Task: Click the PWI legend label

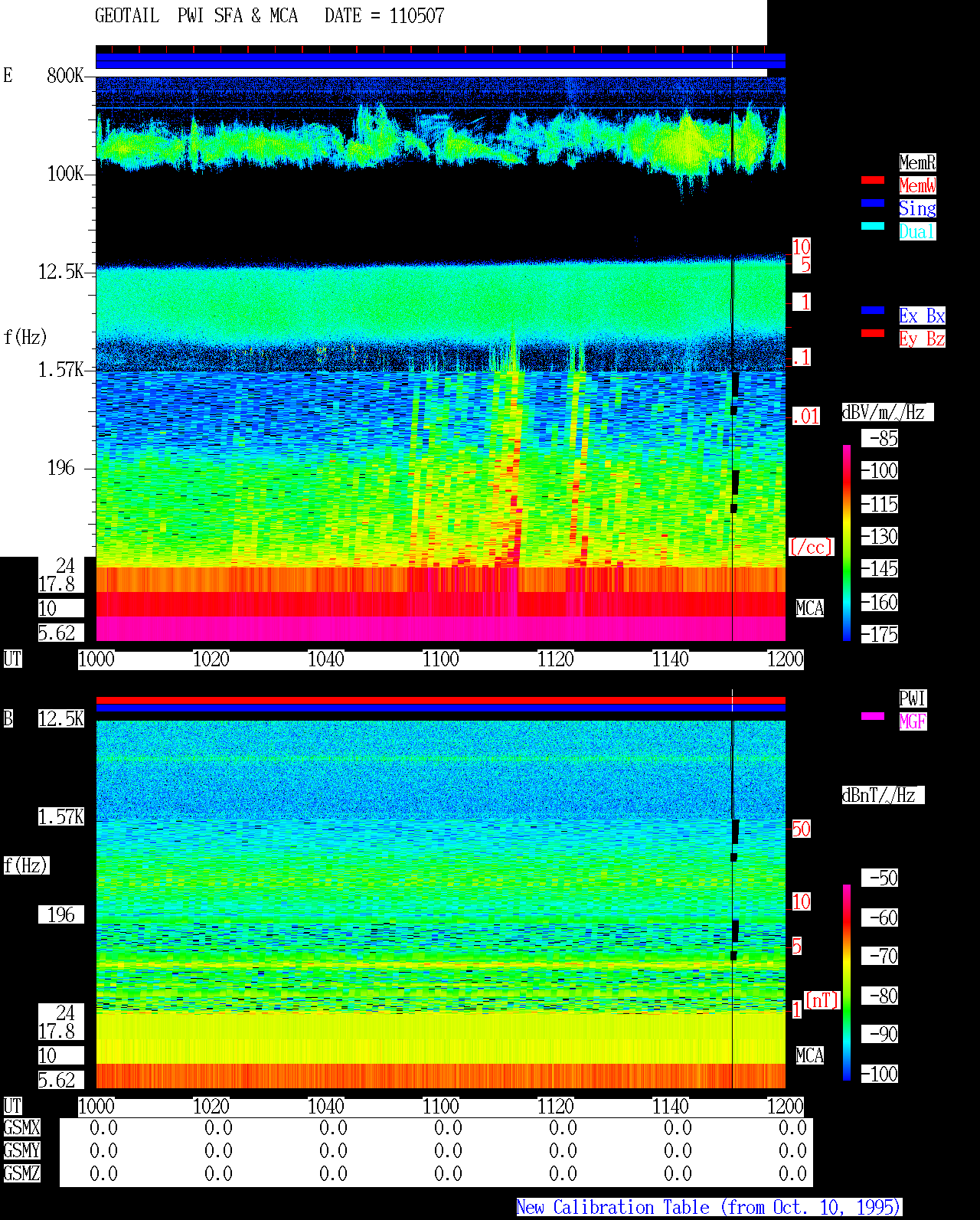Action: 913,698
